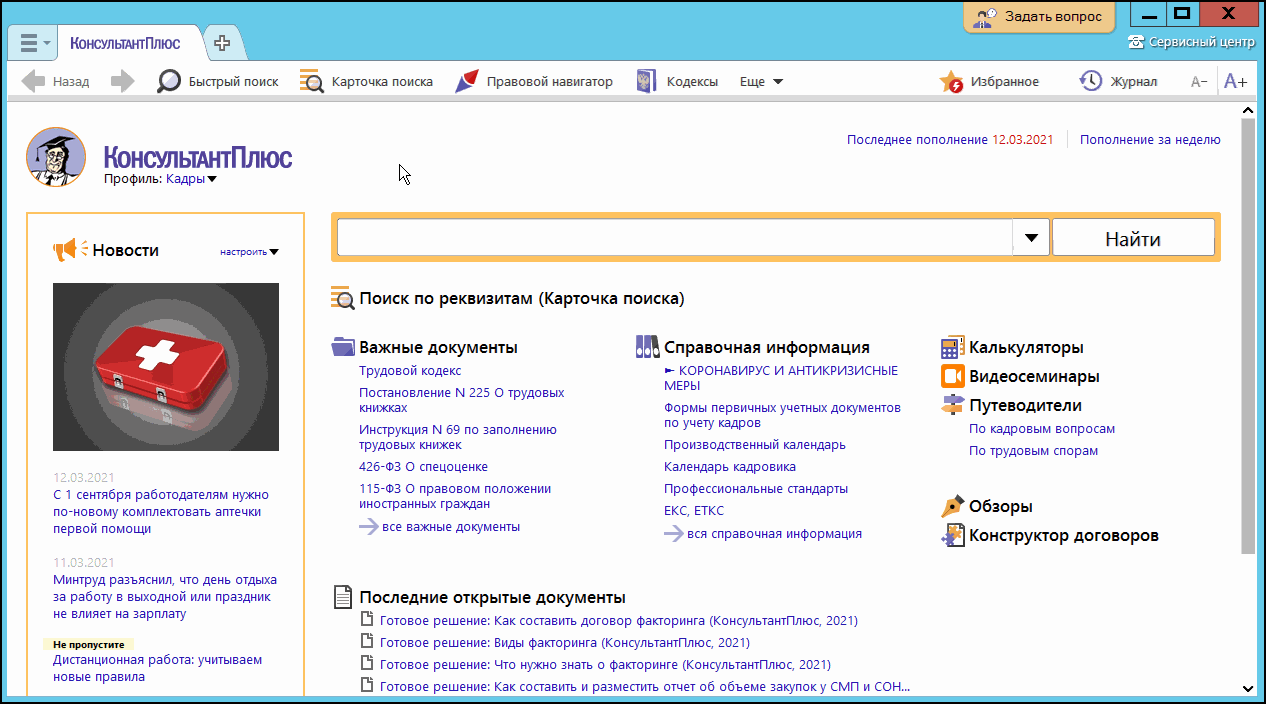Open Пополнение за неделю link

coord(1150,140)
